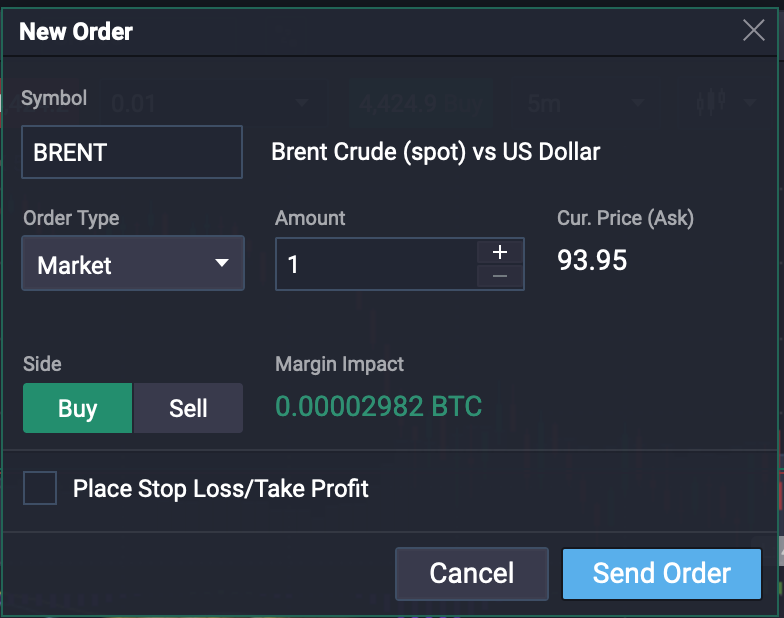Submit with the Send Order button

[661, 573]
